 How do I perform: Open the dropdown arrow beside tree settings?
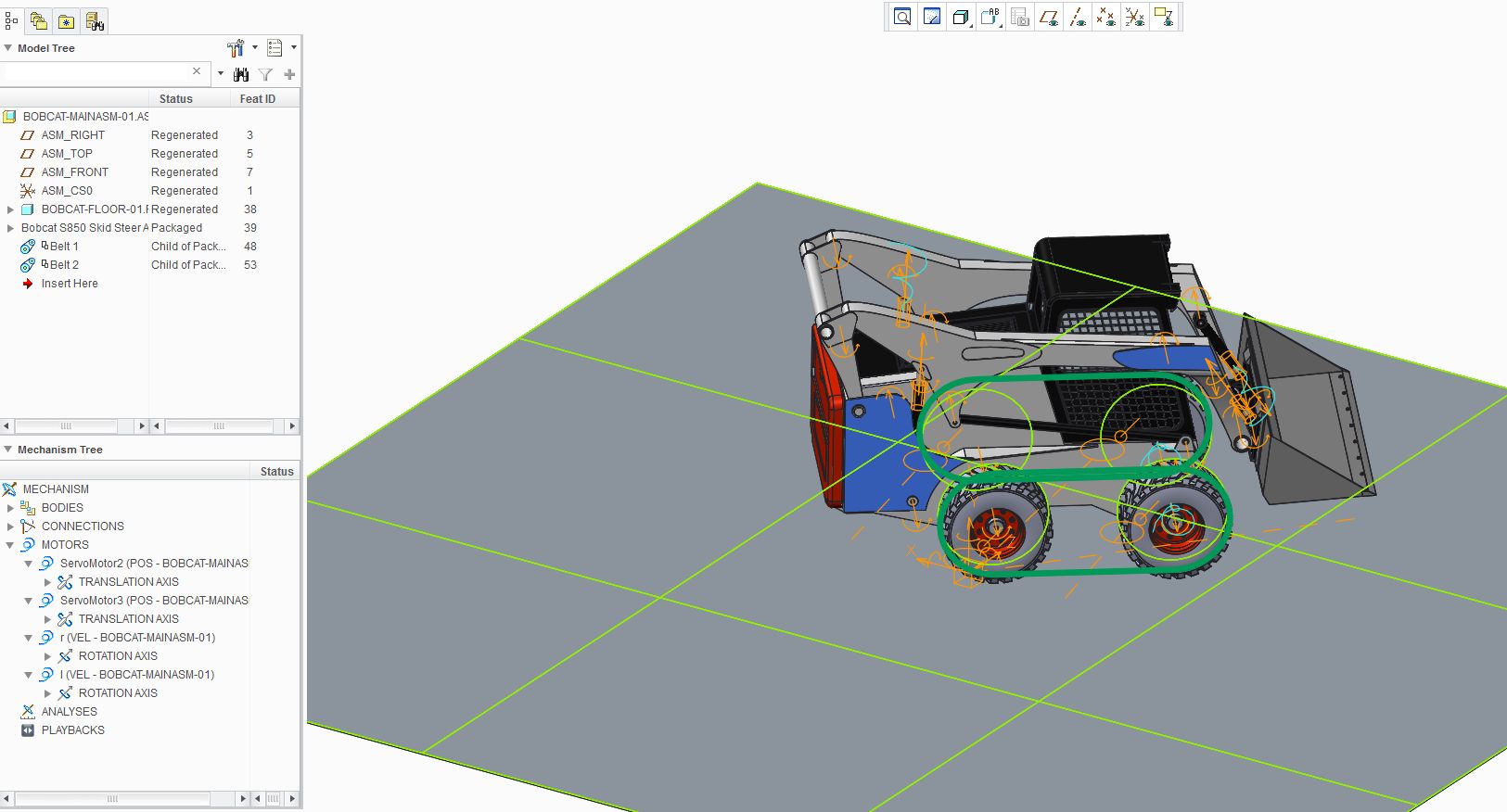pos(255,47)
